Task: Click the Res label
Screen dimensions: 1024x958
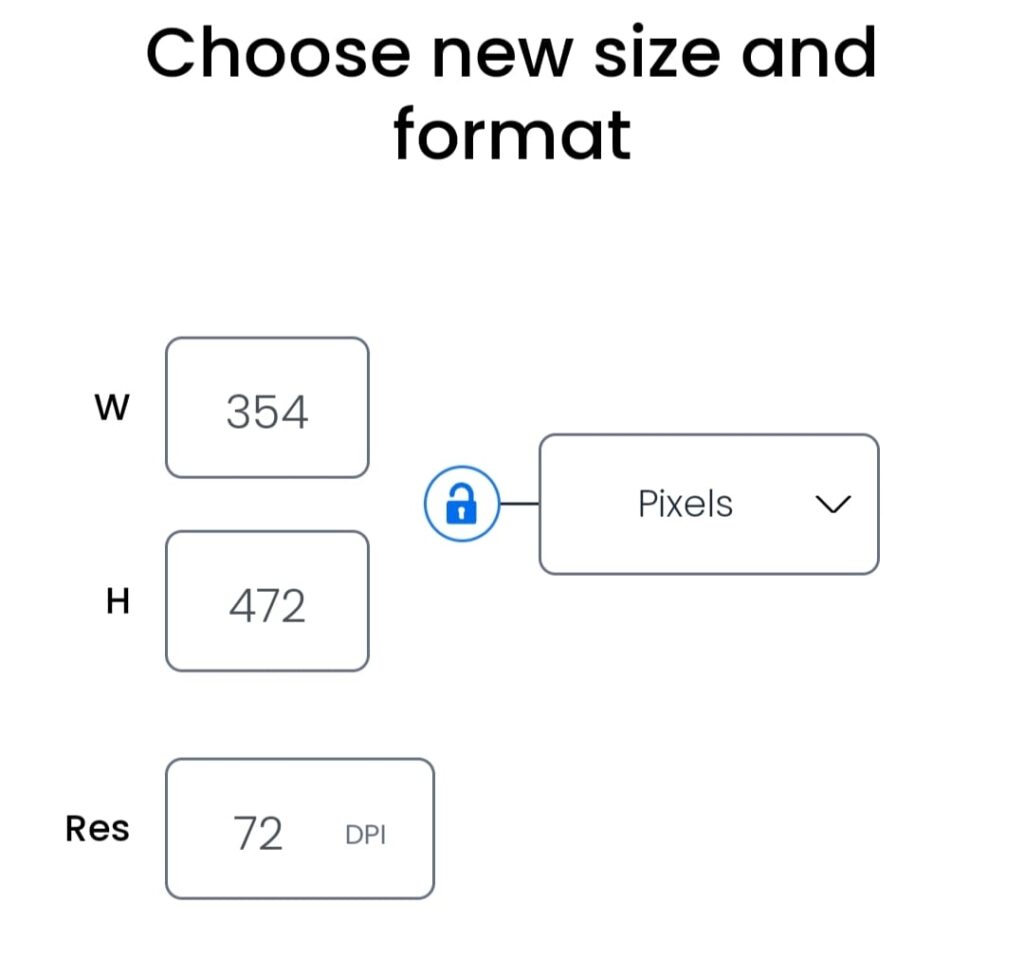Action: (97, 829)
